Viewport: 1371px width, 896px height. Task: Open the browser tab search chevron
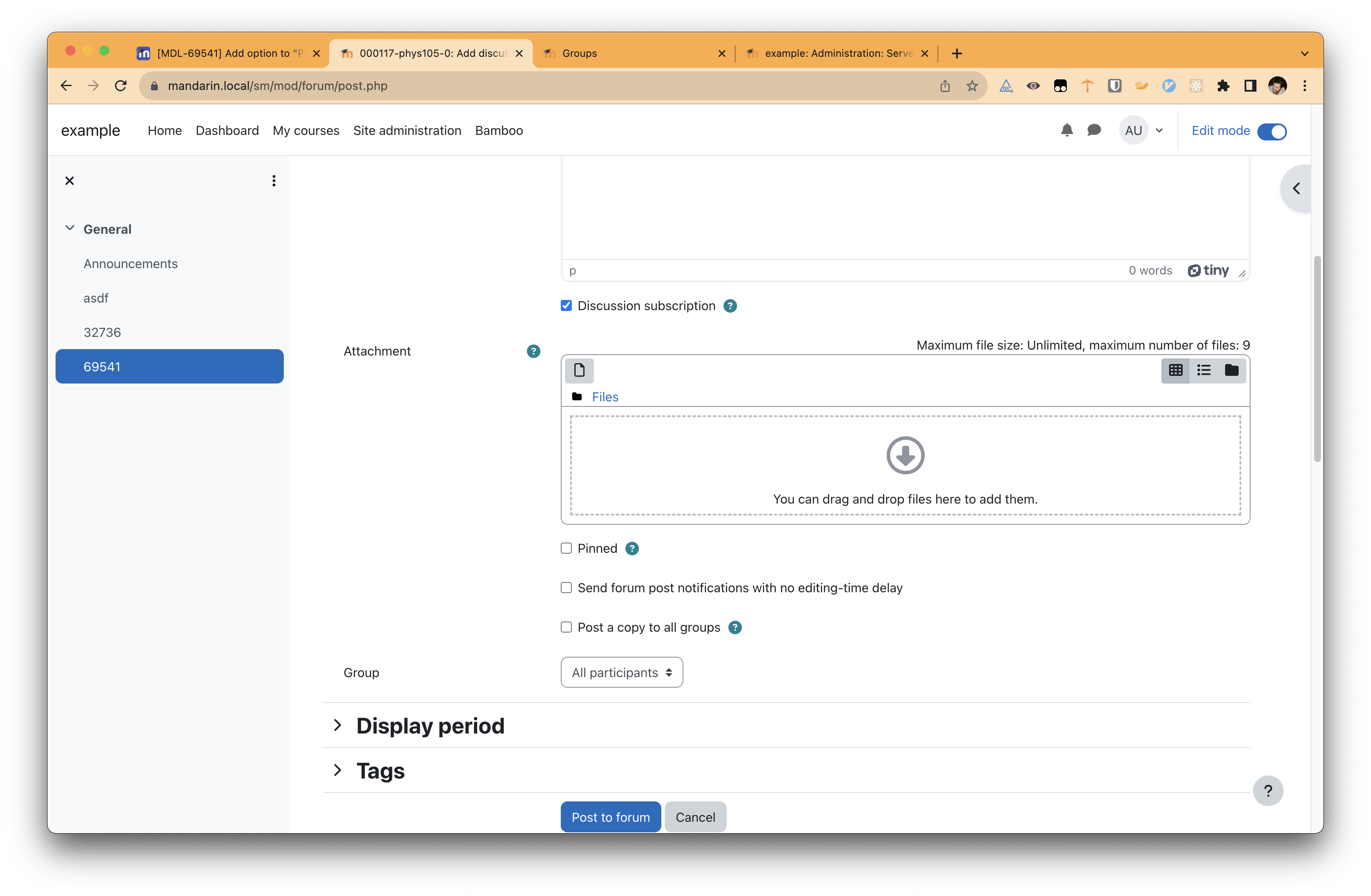tap(1304, 53)
